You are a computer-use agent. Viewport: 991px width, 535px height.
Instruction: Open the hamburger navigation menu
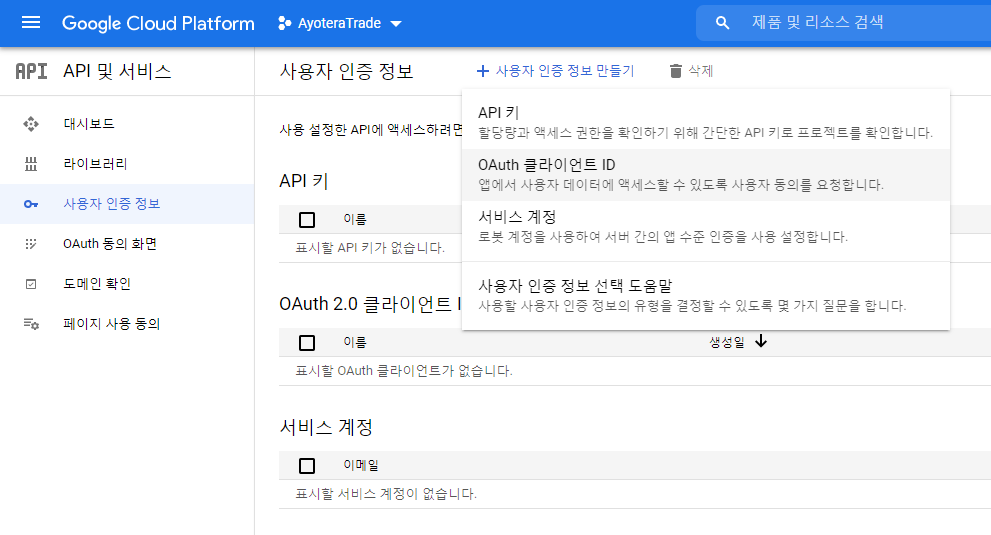click(x=31, y=23)
